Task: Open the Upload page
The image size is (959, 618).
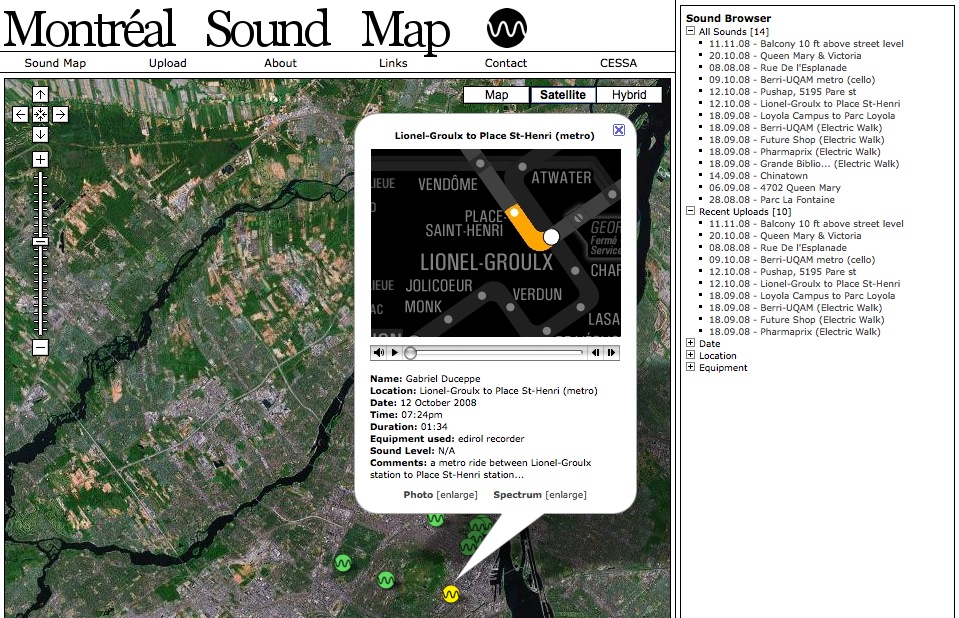Action: tap(167, 63)
